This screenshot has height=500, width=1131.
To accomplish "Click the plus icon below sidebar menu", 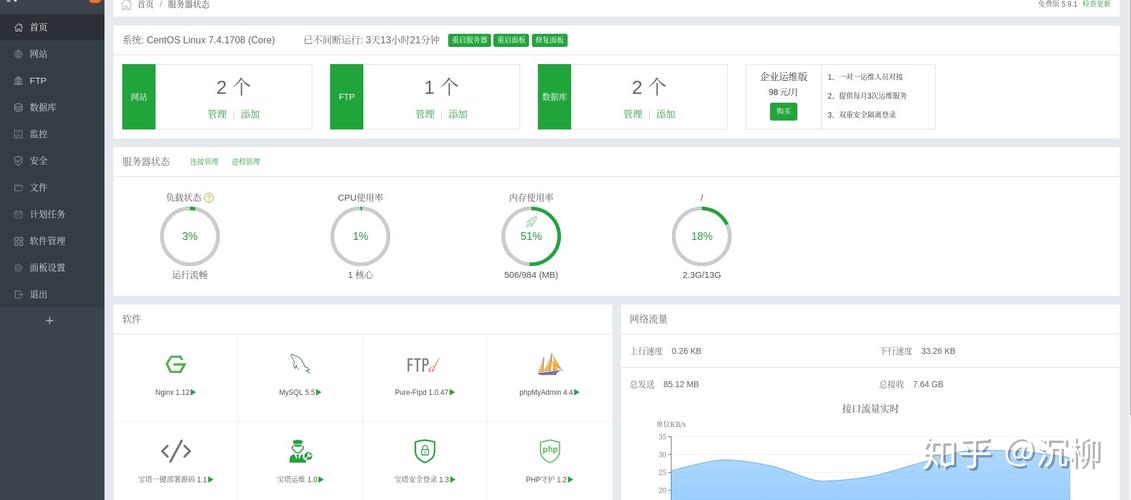I will 49,320.
